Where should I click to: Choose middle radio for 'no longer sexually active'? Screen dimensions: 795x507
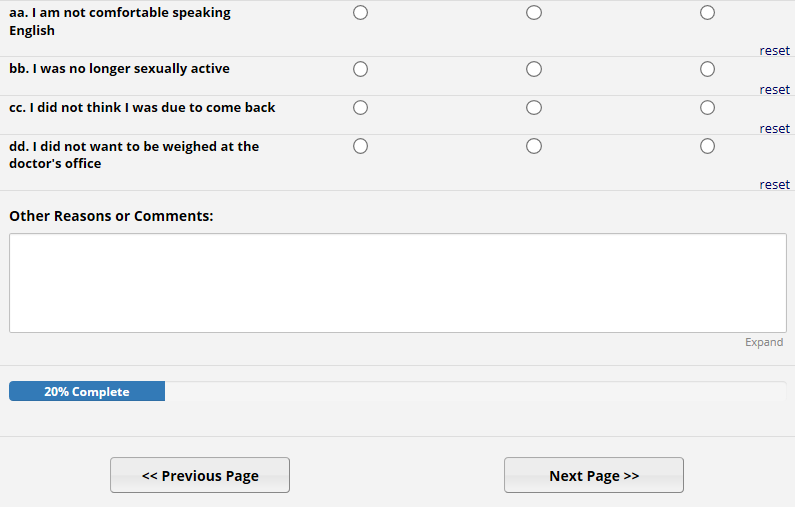pos(534,69)
